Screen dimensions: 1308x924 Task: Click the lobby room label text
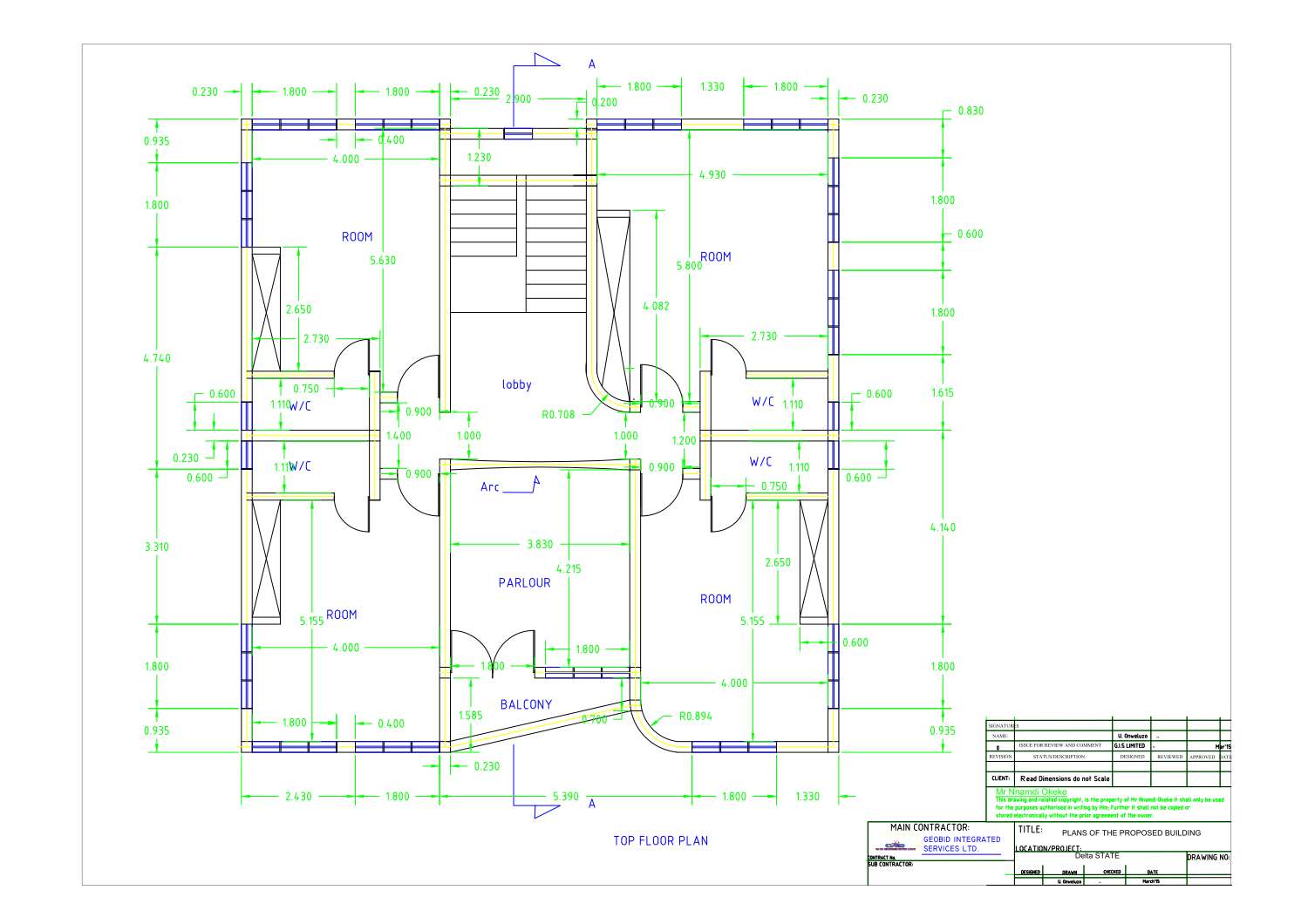point(517,384)
